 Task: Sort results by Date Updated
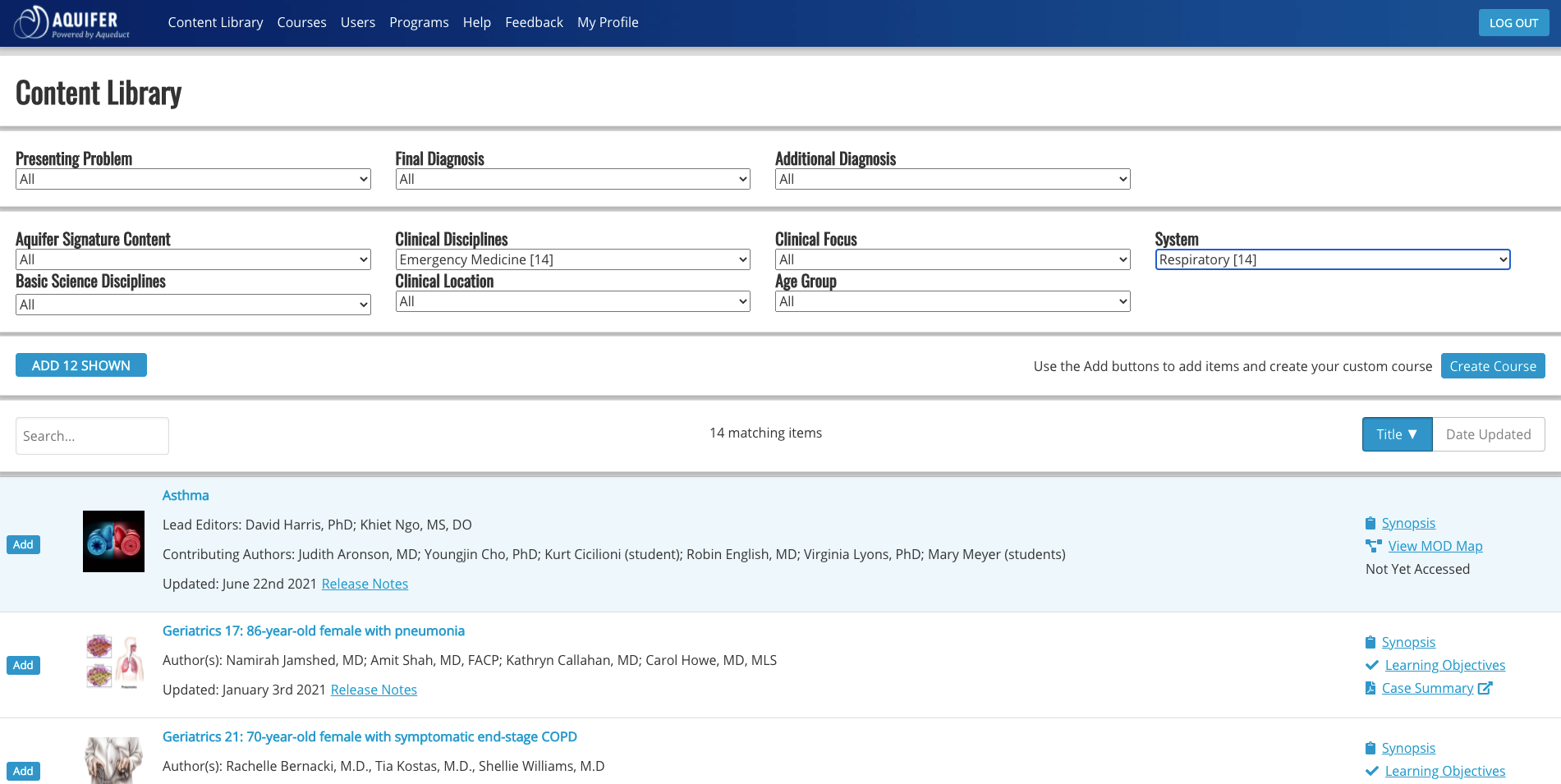1488,434
